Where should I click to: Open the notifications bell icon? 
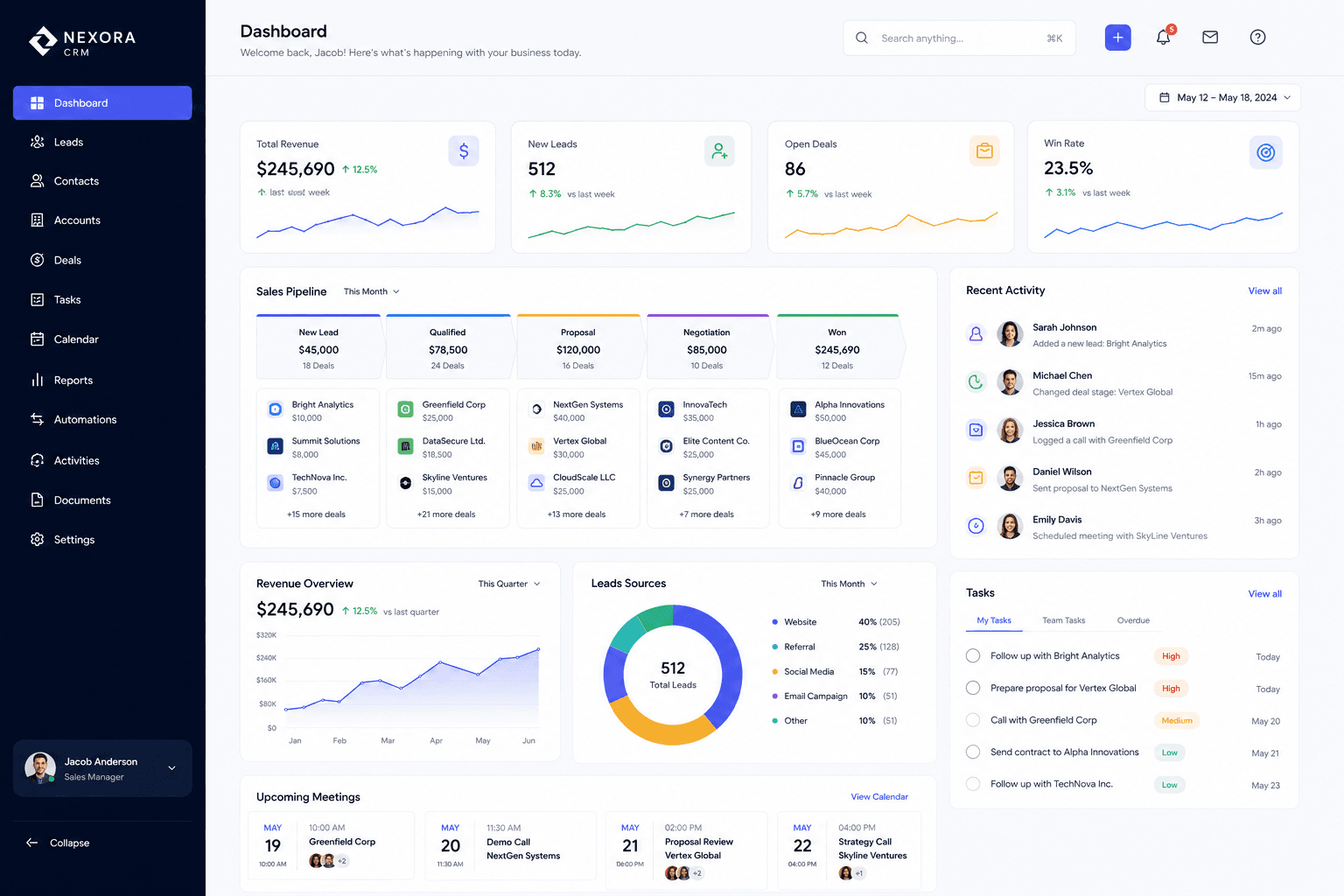coord(1164,38)
